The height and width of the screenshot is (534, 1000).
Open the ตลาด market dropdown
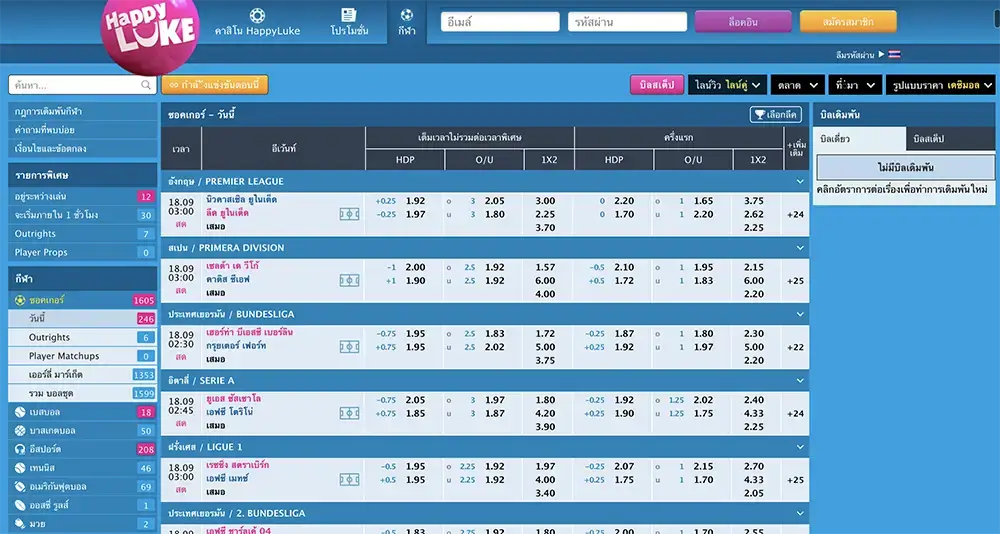(797, 85)
